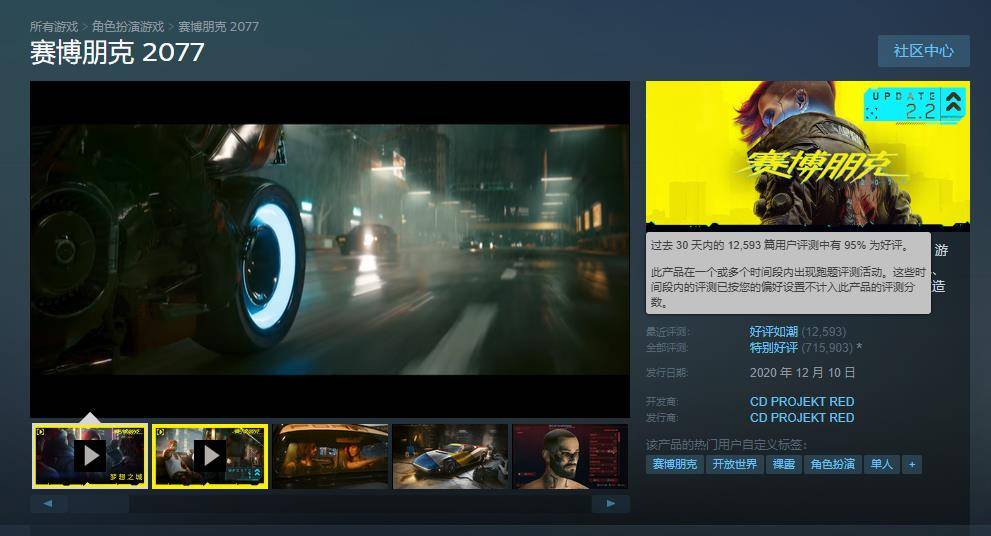Open the 角色扮演游戏 breadcrumb link

(x=128, y=27)
